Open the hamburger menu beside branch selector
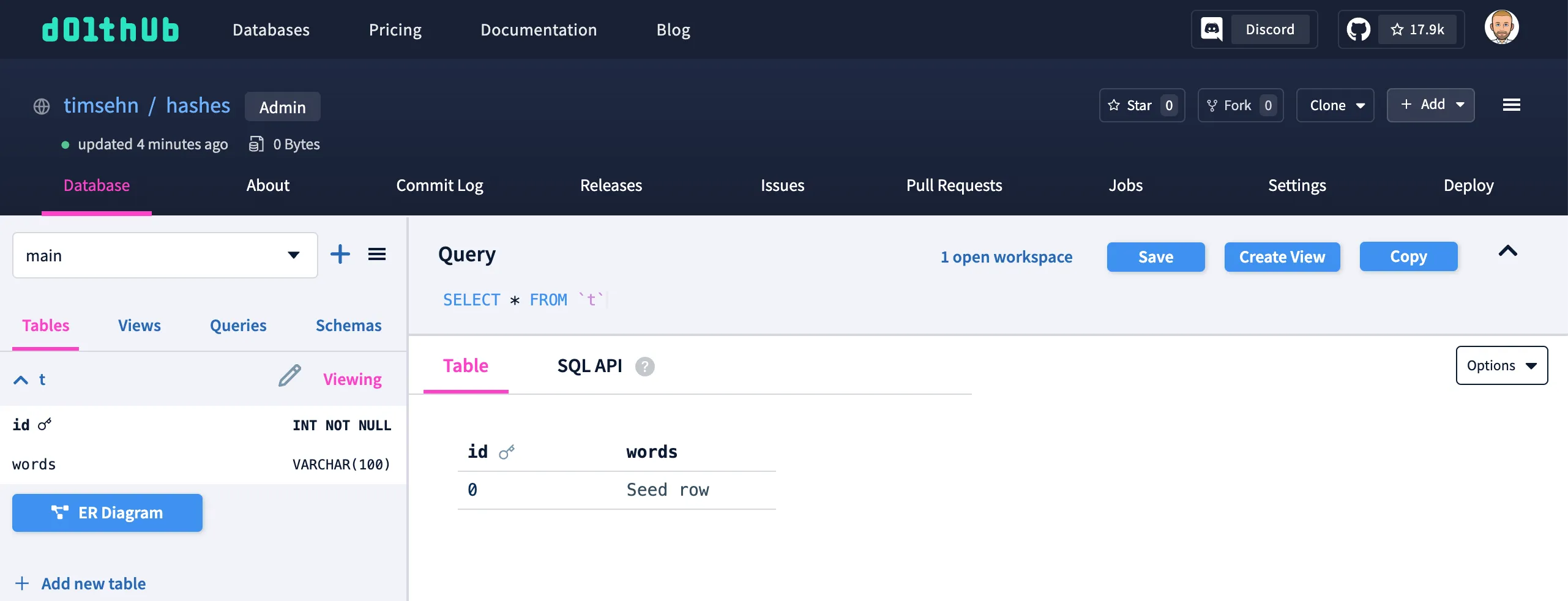The width and height of the screenshot is (1568, 601). 377,255
